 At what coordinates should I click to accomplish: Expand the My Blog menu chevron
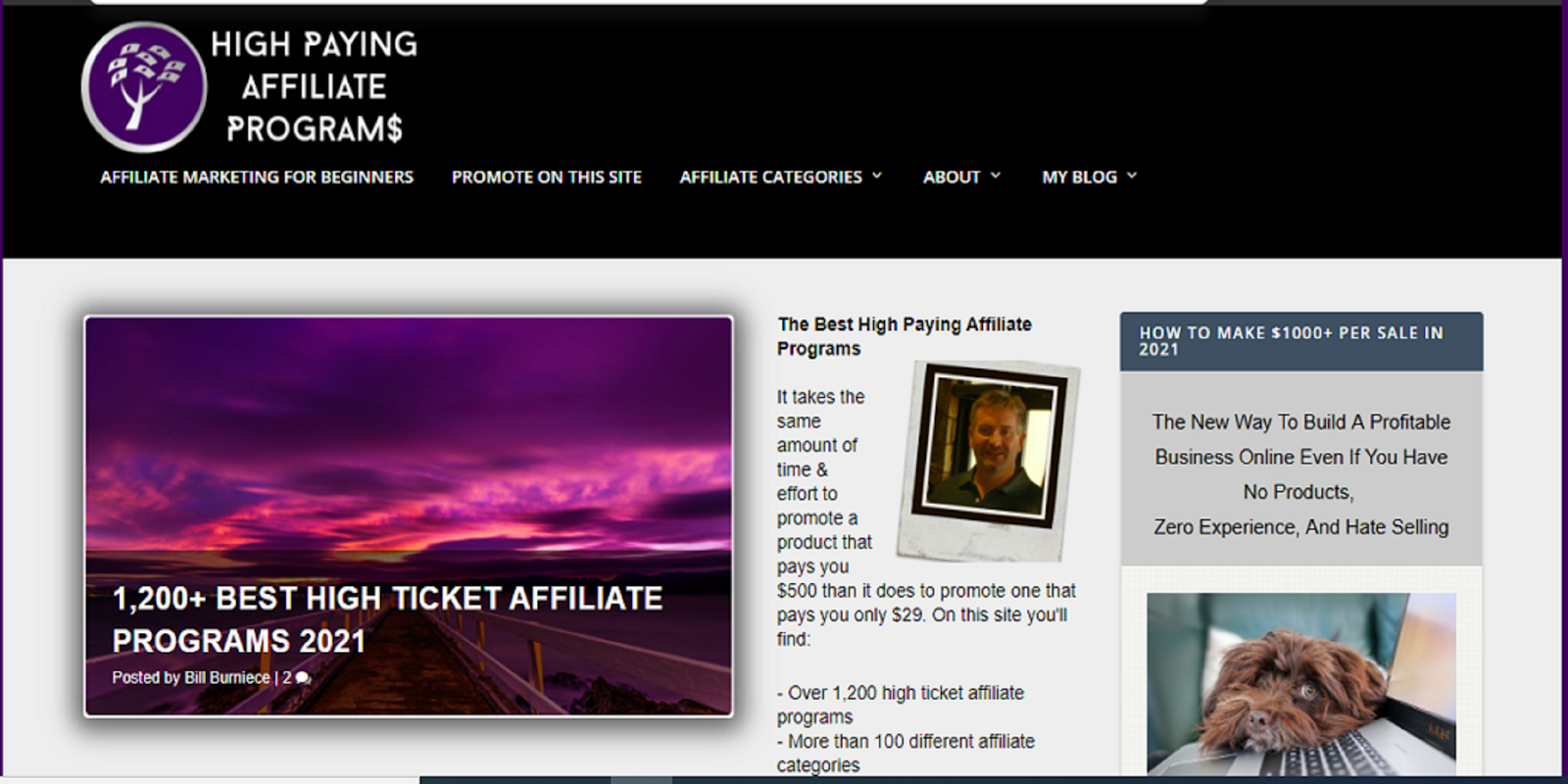point(1132,175)
